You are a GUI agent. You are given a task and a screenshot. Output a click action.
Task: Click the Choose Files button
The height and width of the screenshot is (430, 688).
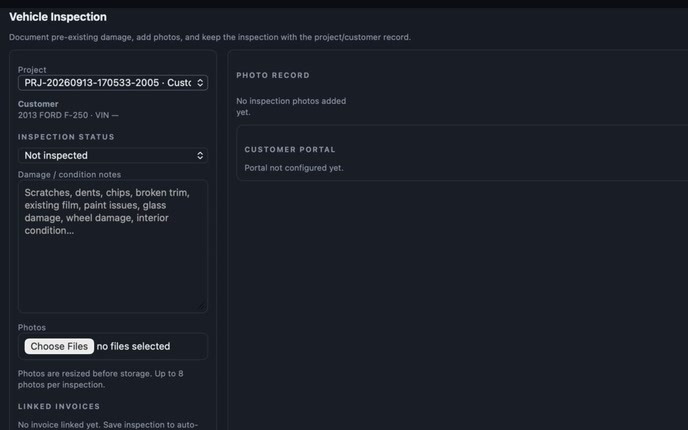59,346
